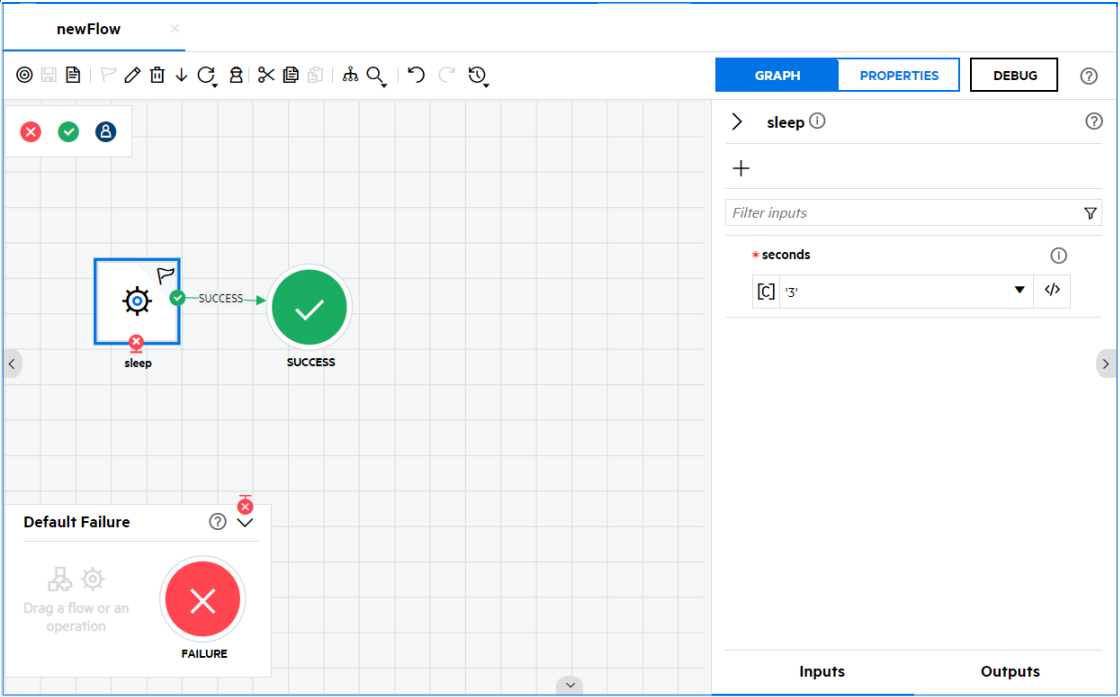Open the Run History clock icon
The height and width of the screenshot is (697, 1120).
(x=478, y=75)
